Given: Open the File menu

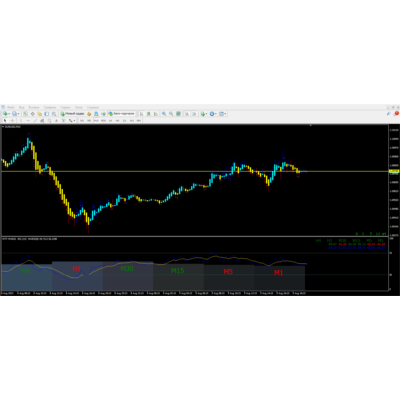Looking at the screenshot, I should click(x=11, y=107).
